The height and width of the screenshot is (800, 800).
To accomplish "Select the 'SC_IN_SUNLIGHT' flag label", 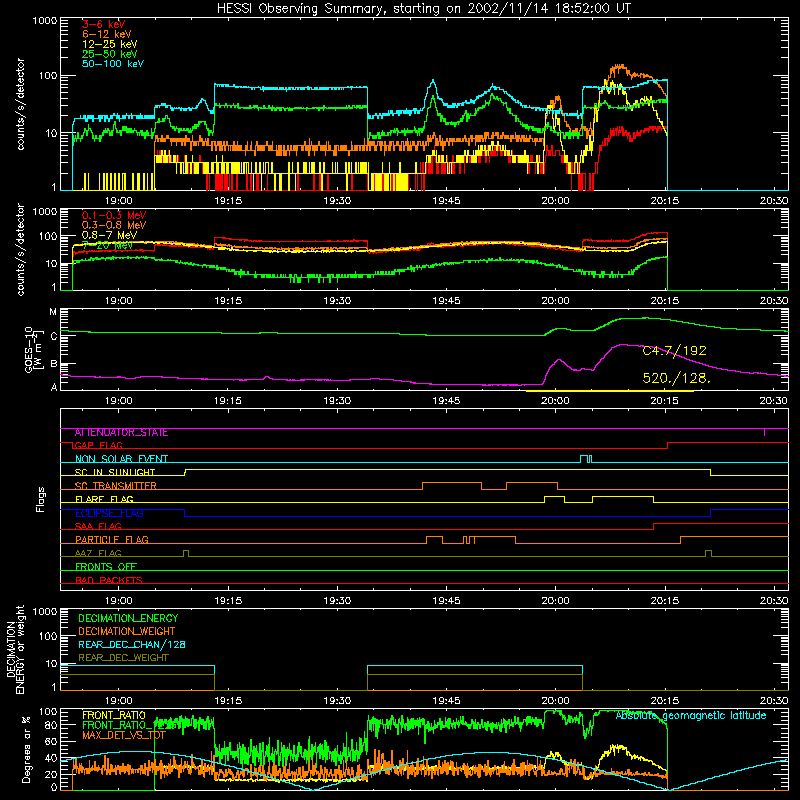I will [115, 472].
